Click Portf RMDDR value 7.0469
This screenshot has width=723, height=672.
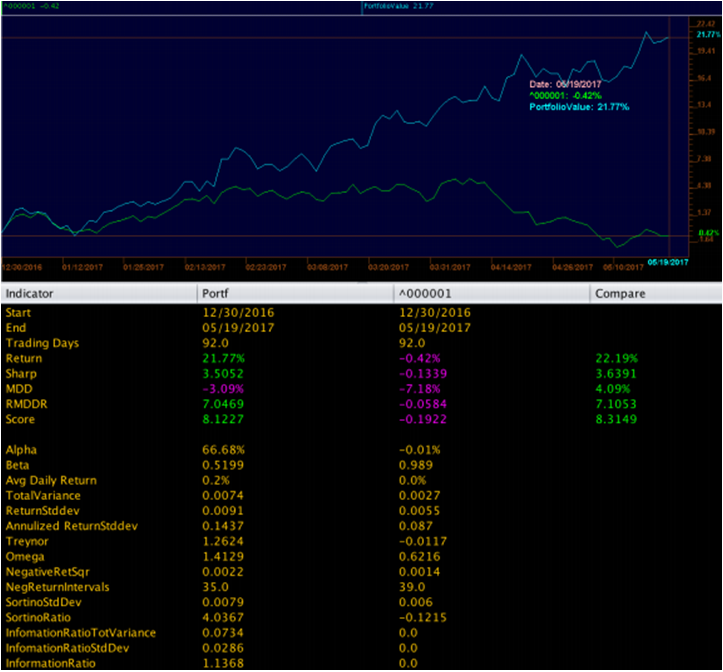pyautogui.click(x=223, y=404)
